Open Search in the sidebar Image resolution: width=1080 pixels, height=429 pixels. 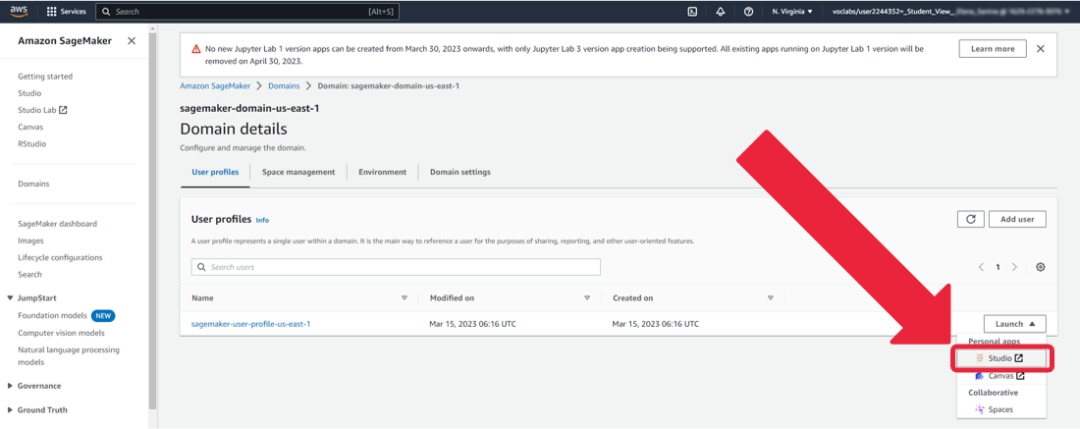[x=30, y=275]
